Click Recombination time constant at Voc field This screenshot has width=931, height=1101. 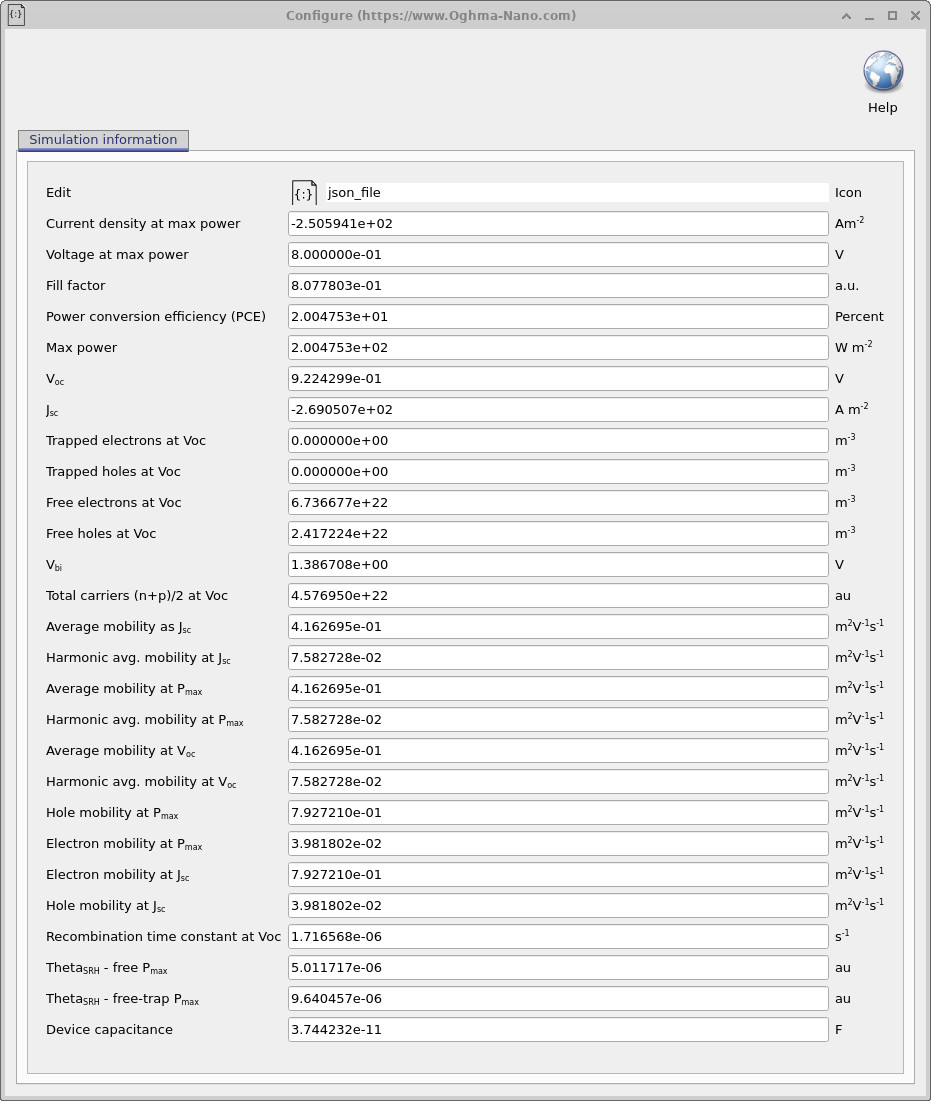point(558,936)
